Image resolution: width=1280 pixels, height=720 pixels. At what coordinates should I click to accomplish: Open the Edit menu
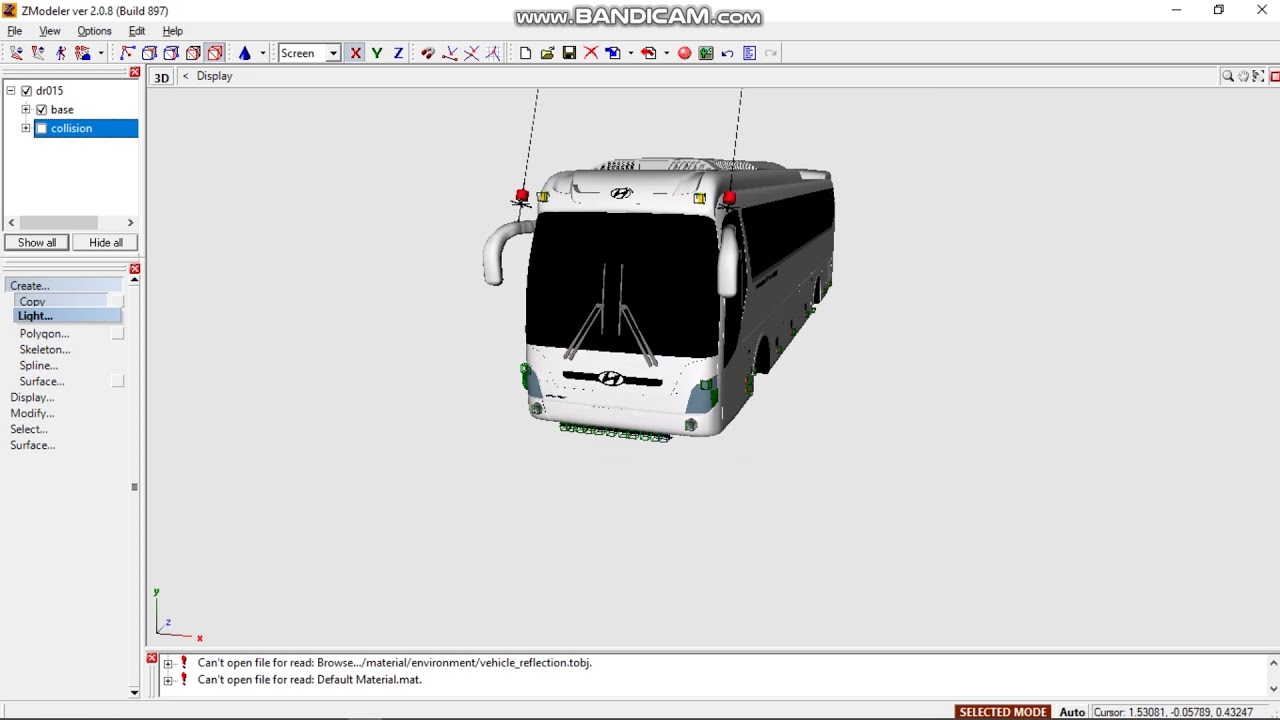tap(137, 31)
